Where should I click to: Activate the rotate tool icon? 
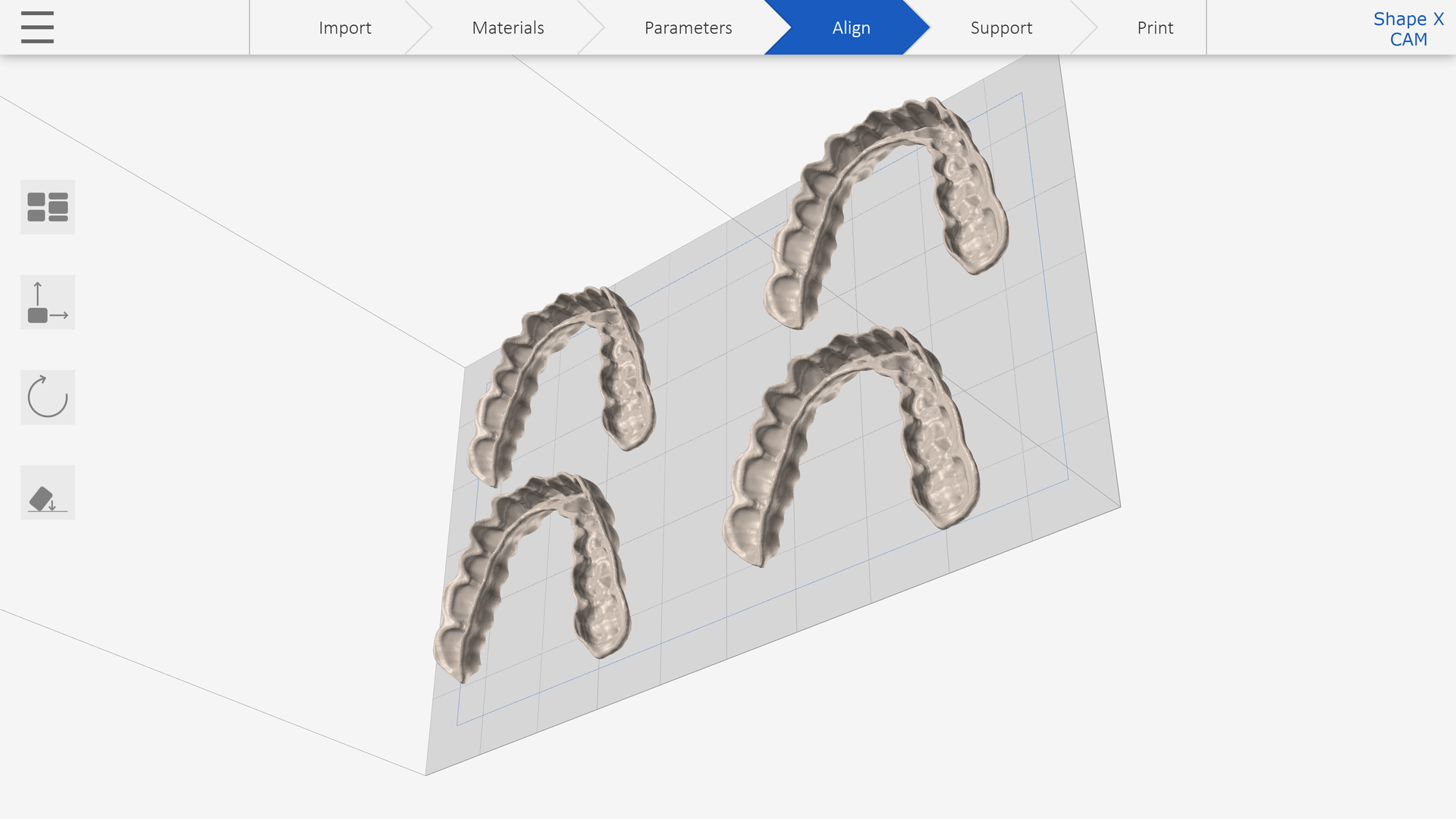coord(48,397)
